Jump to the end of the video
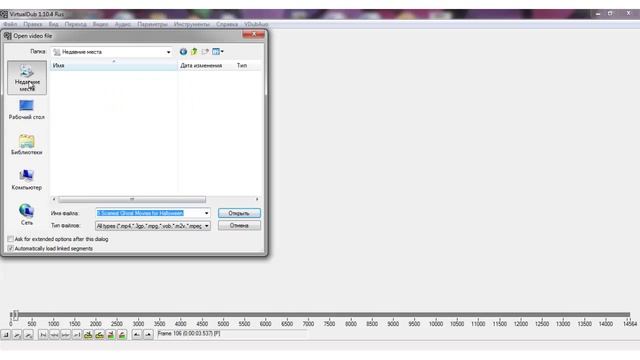 pyautogui.click(x=77, y=335)
